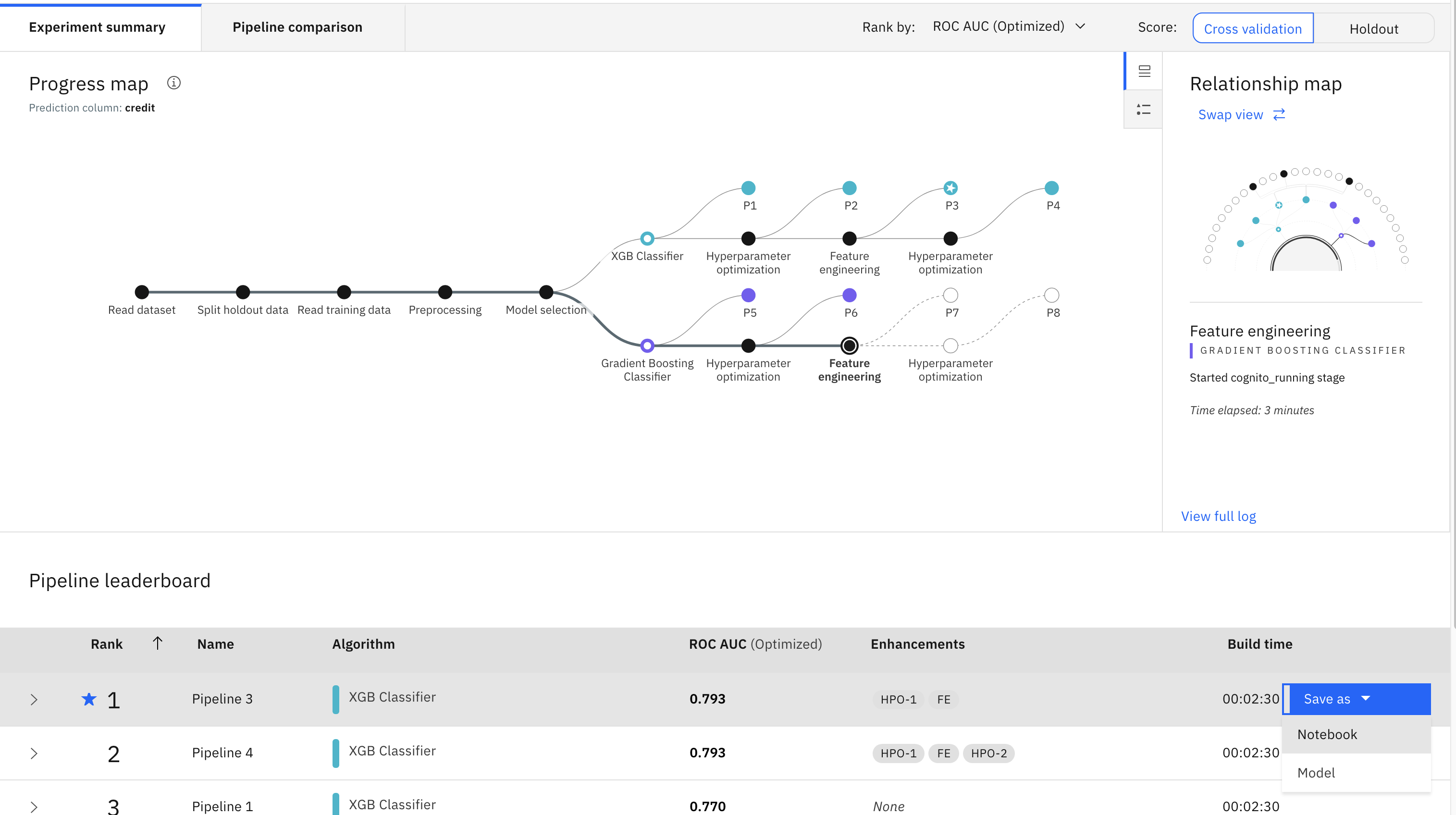Click the FE tag on Pipeline 3
The height and width of the screenshot is (815, 1456).
(943, 699)
